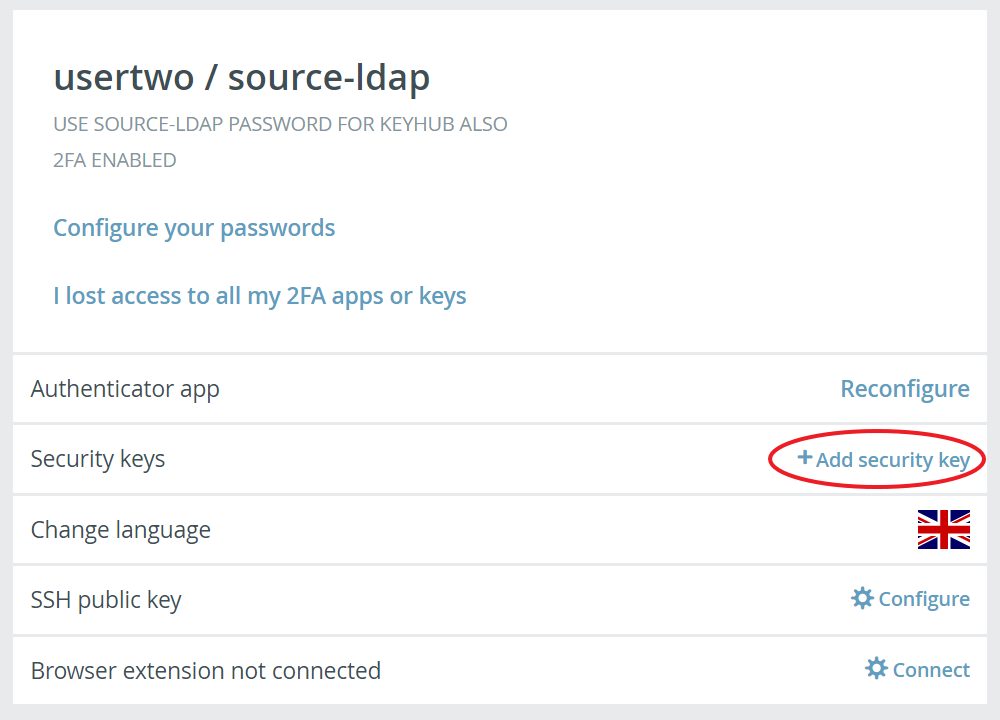Reconfigure the Authenticator app

(x=905, y=389)
